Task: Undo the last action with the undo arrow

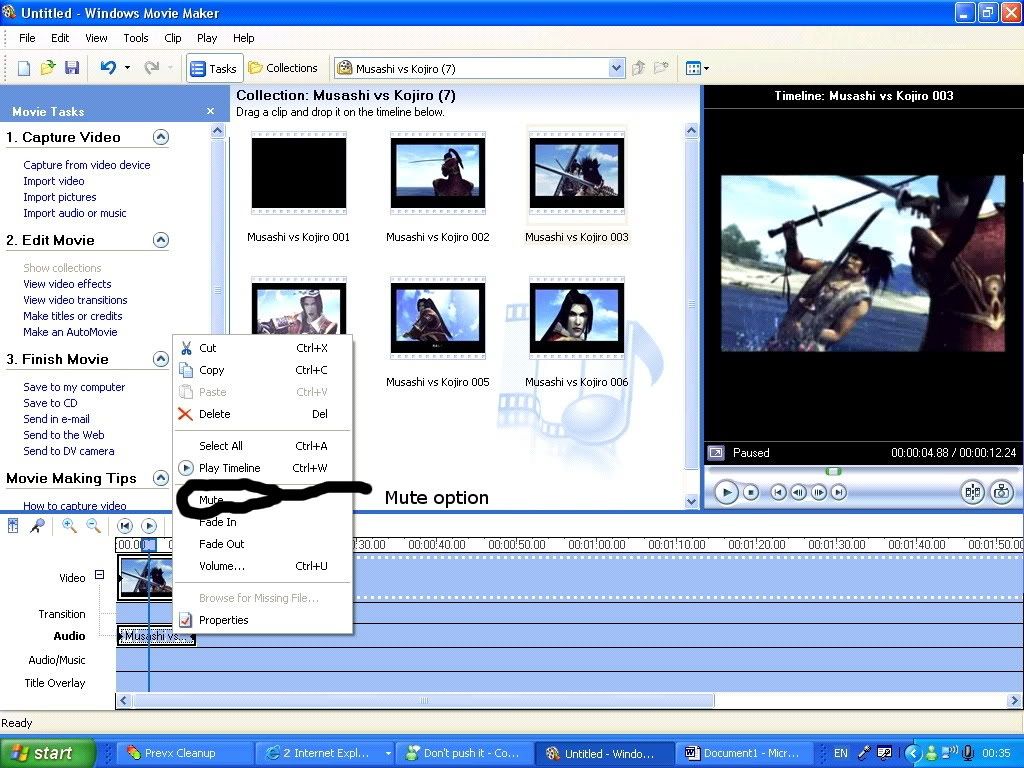Action: point(106,67)
